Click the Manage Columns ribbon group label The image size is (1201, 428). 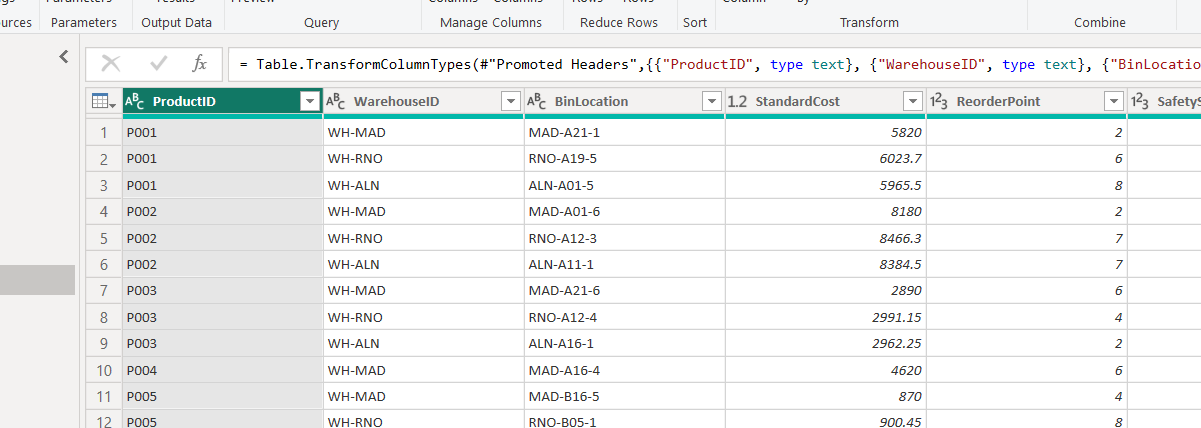(x=491, y=22)
